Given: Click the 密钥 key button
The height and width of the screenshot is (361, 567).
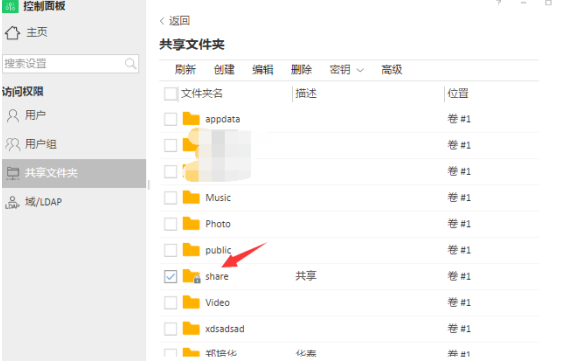Looking at the screenshot, I should click(x=340, y=69).
